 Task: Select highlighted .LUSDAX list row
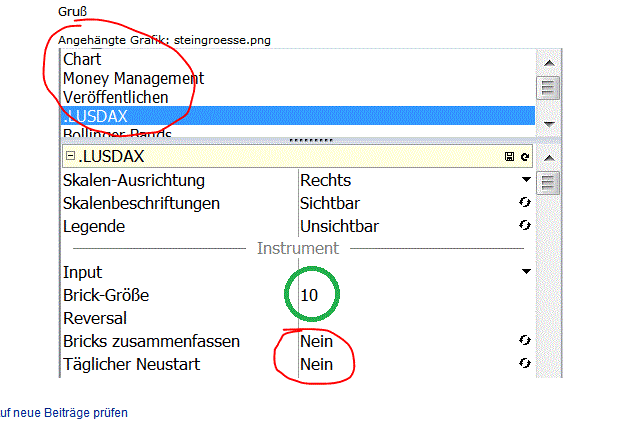click(298, 116)
